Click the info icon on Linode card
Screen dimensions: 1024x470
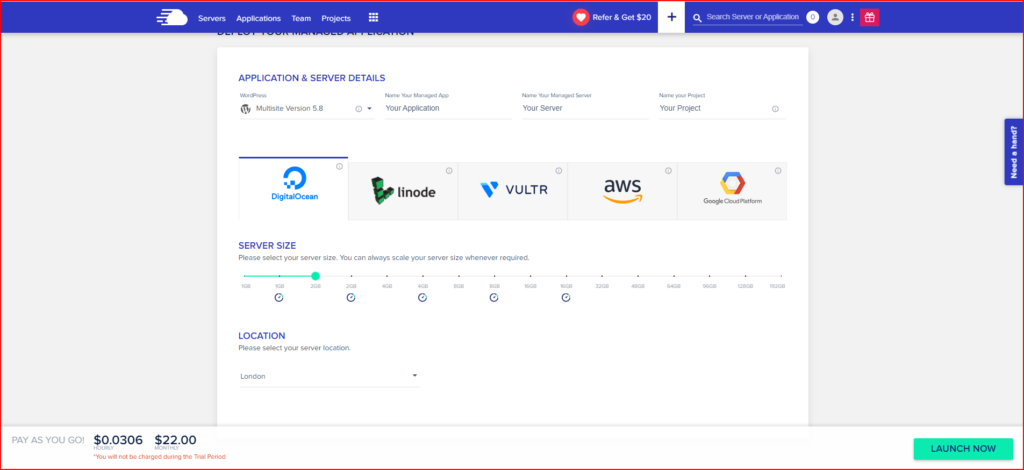point(449,171)
